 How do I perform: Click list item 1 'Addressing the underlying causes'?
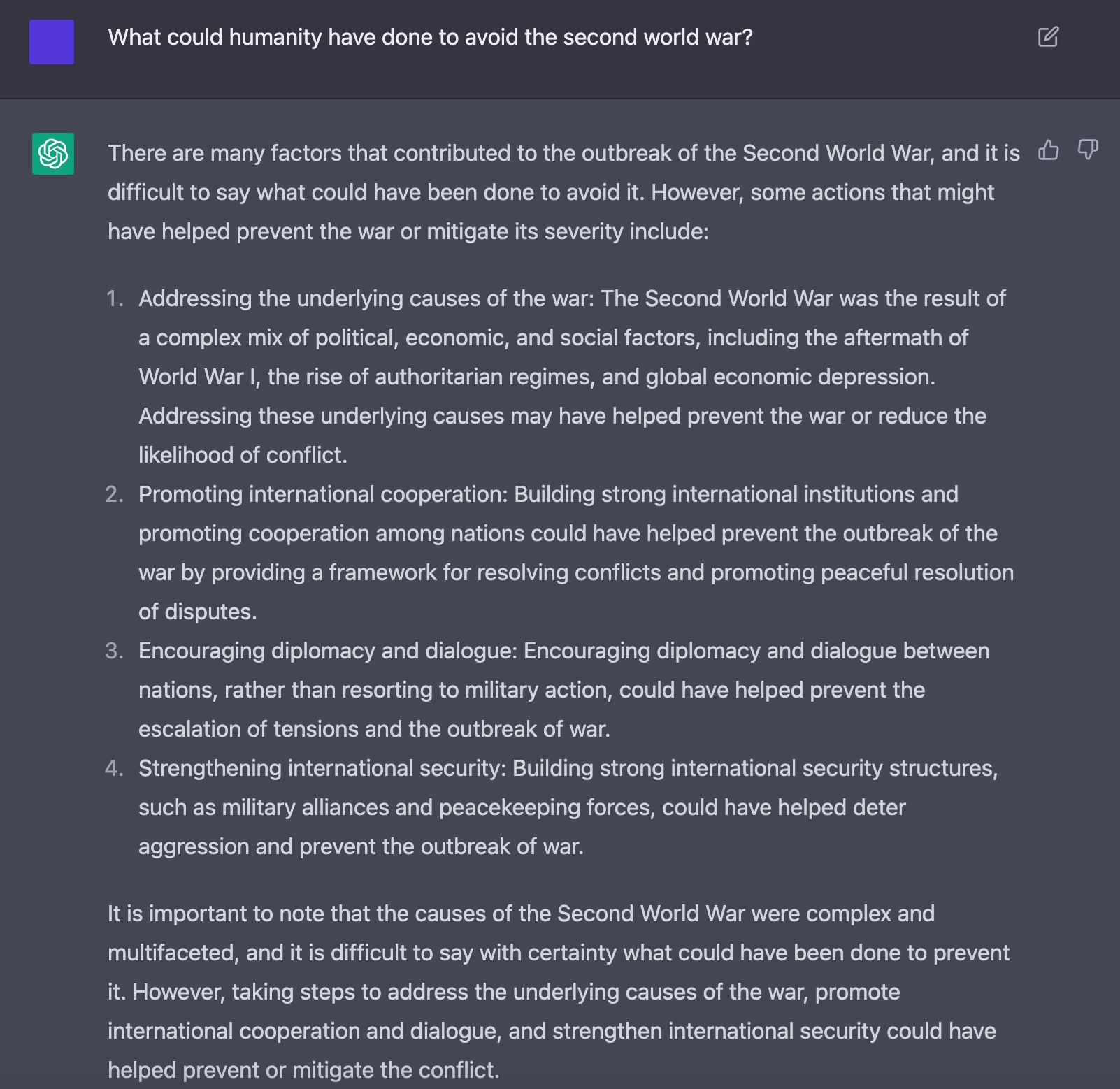(572, 377)
